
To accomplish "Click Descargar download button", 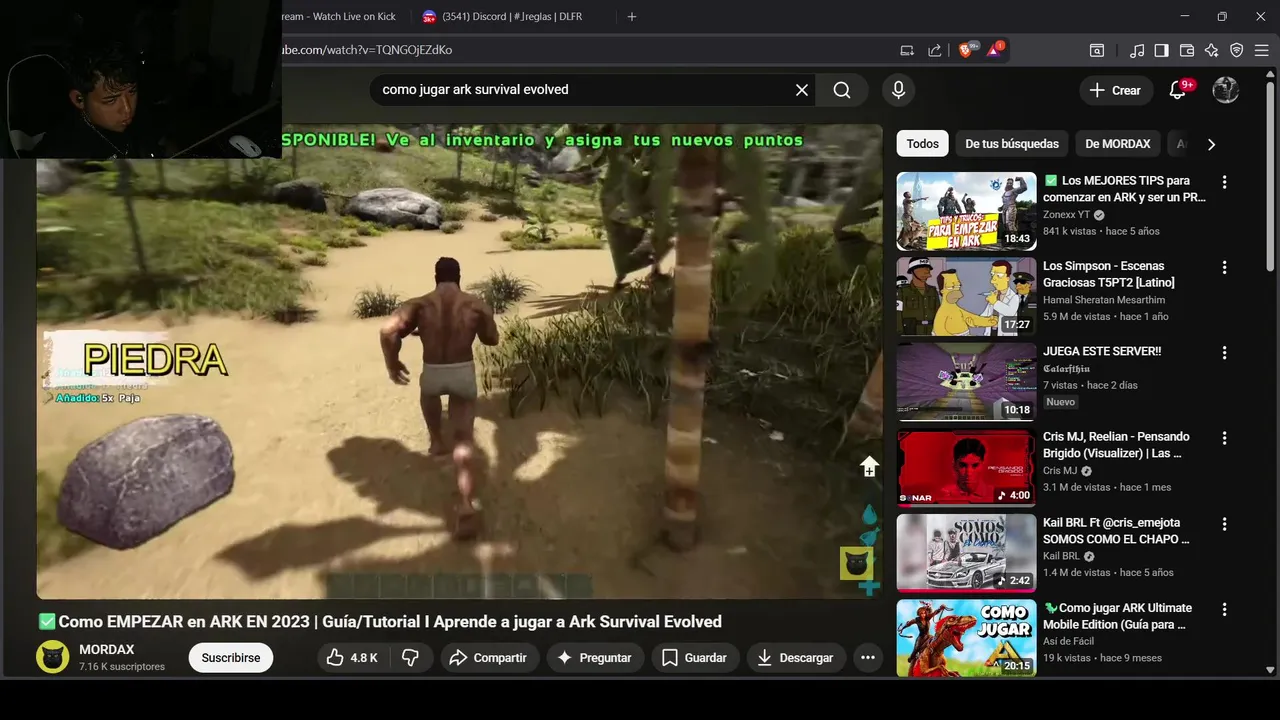I will click(x=796, y=657).
